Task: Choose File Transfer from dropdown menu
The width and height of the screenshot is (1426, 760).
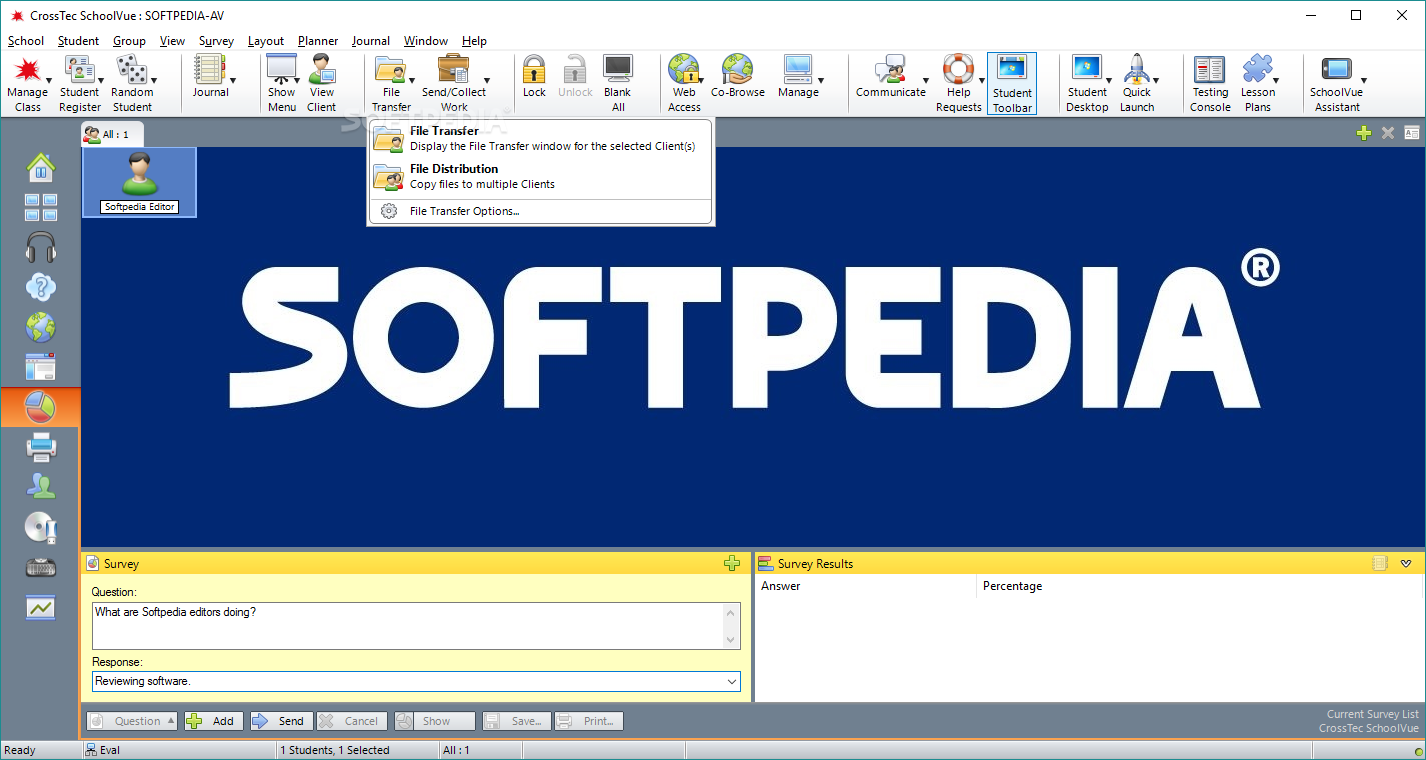Action: [x=540, y=138]
